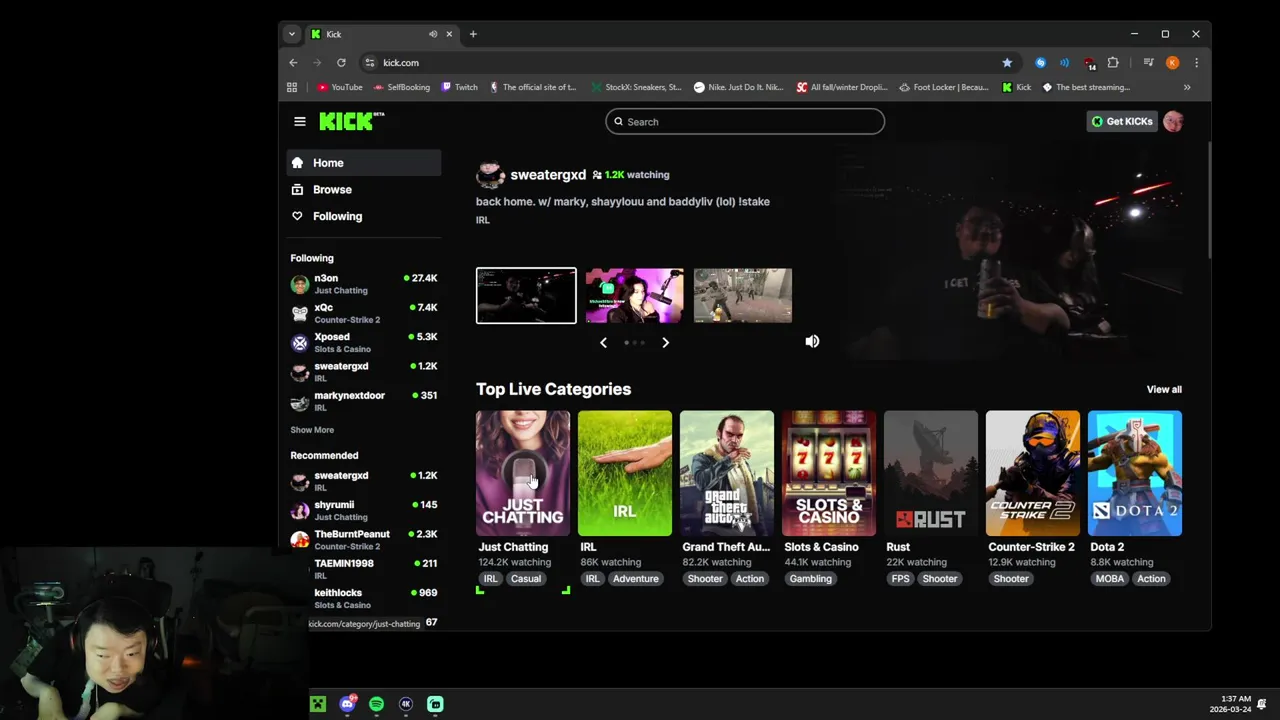
Task: Open Chrome profile K avatar
Action: (x=1172, y=62)
